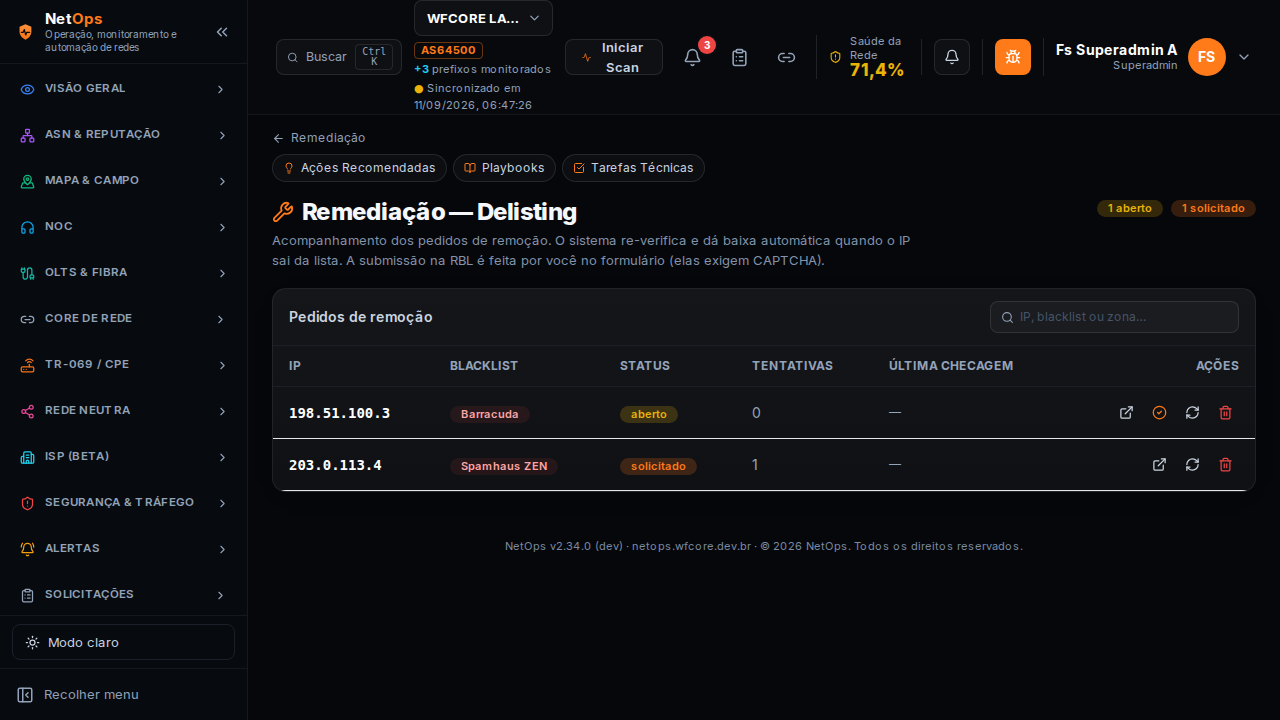Re-check 198.51.100.3 blacklist status
1280x720 pixels.
click(1192, 412)
